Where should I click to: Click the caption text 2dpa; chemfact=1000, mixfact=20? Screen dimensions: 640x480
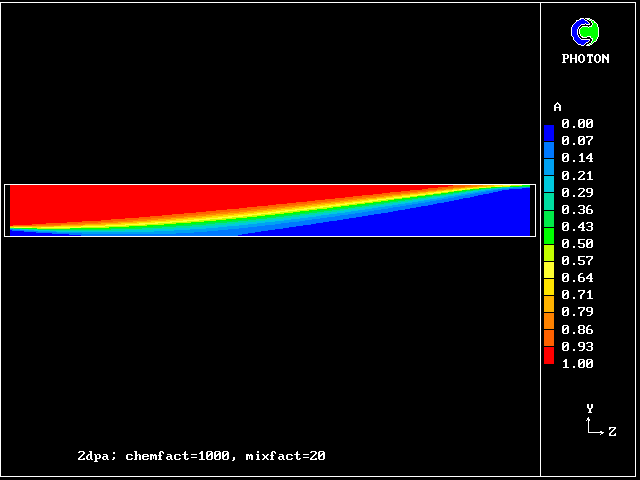click(x=201, y=456)
